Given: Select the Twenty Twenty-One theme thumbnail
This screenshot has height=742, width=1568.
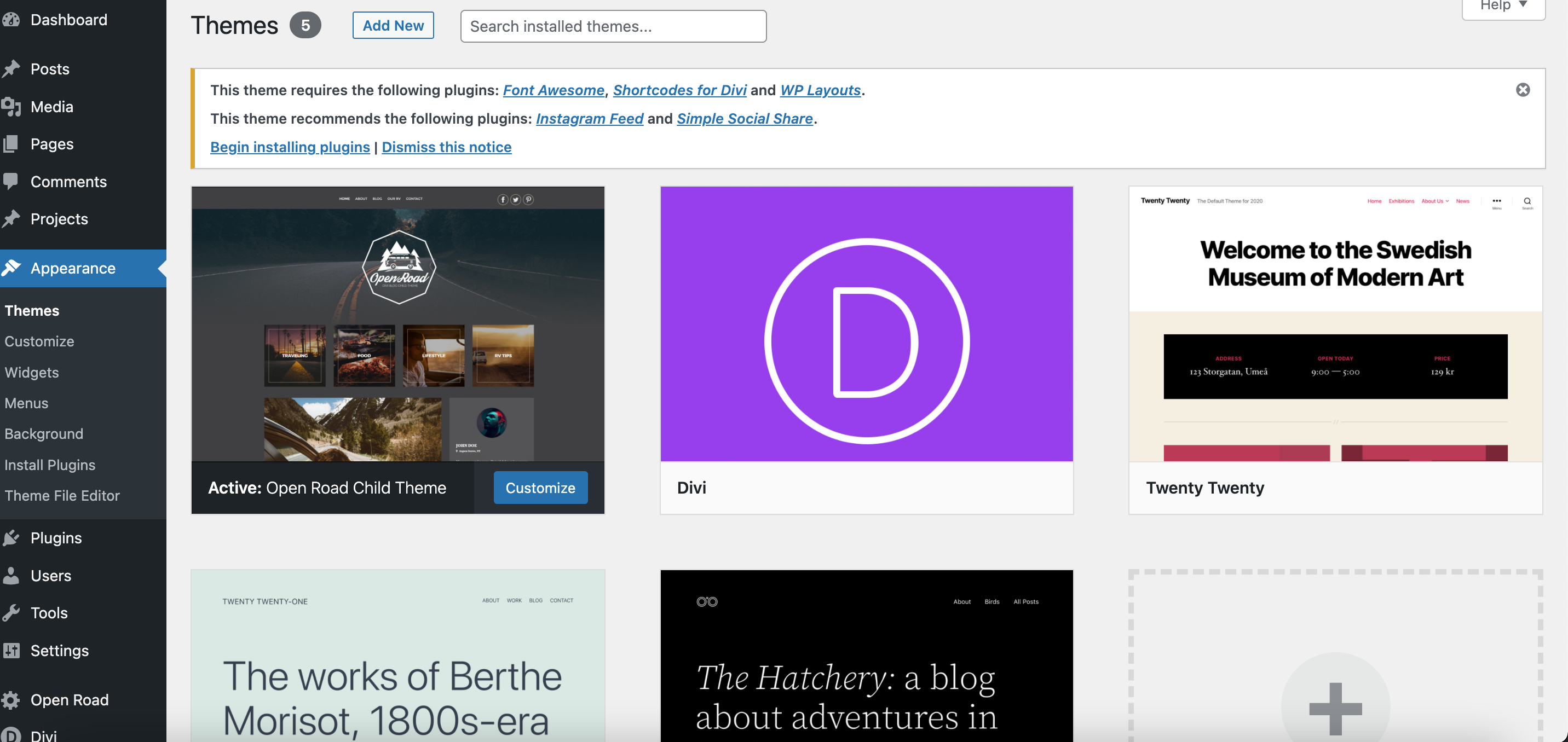Looking at the screenshot, I should (x=398, y=656).
